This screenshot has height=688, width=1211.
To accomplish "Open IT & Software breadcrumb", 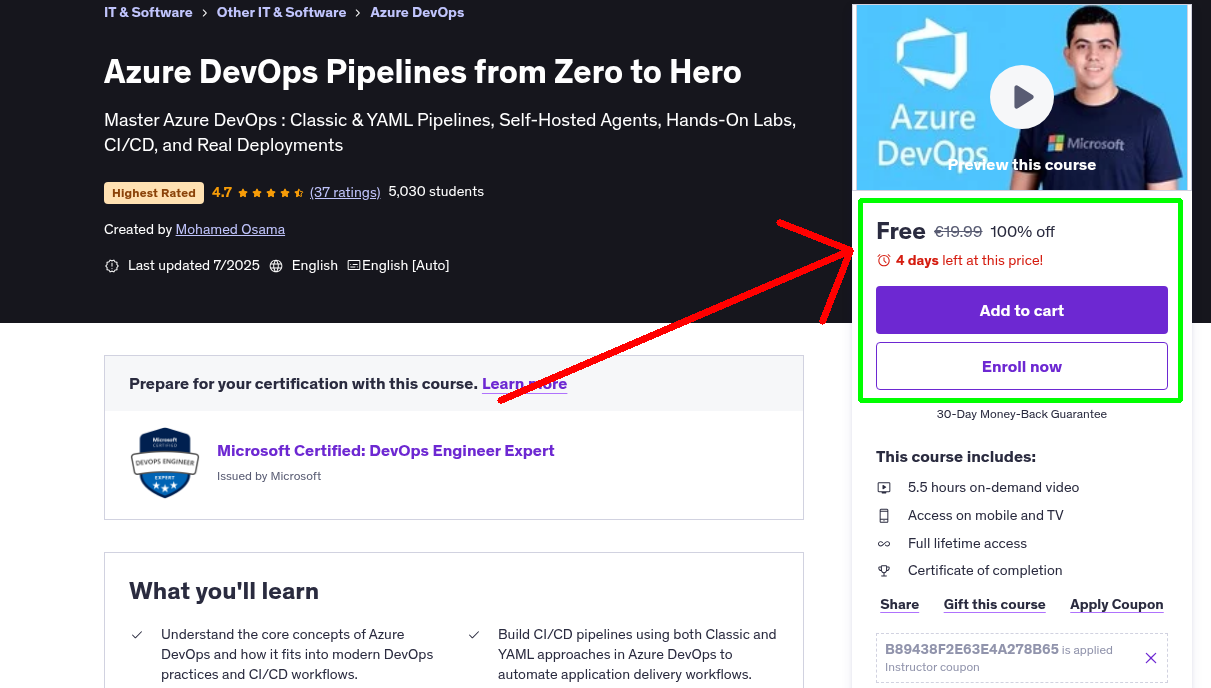I will 148,13.
